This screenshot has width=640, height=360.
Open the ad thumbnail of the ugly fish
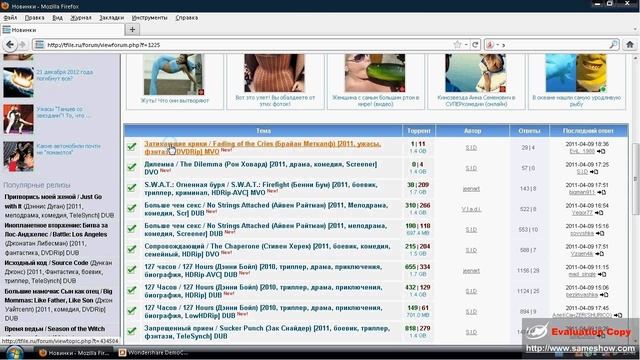tap(576, 73)
